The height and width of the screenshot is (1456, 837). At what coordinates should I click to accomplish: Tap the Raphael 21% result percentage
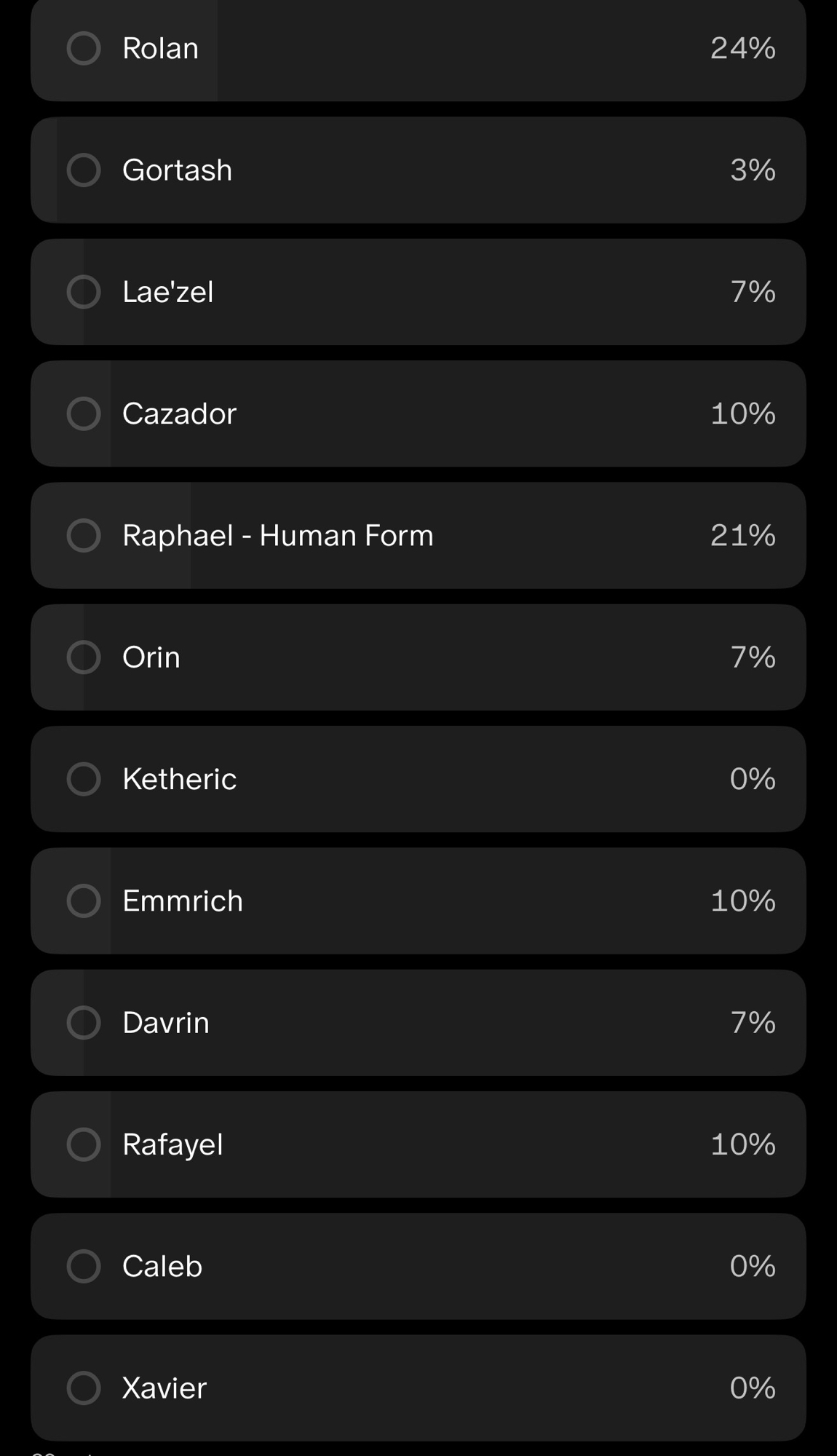click(x=742, y=536)
